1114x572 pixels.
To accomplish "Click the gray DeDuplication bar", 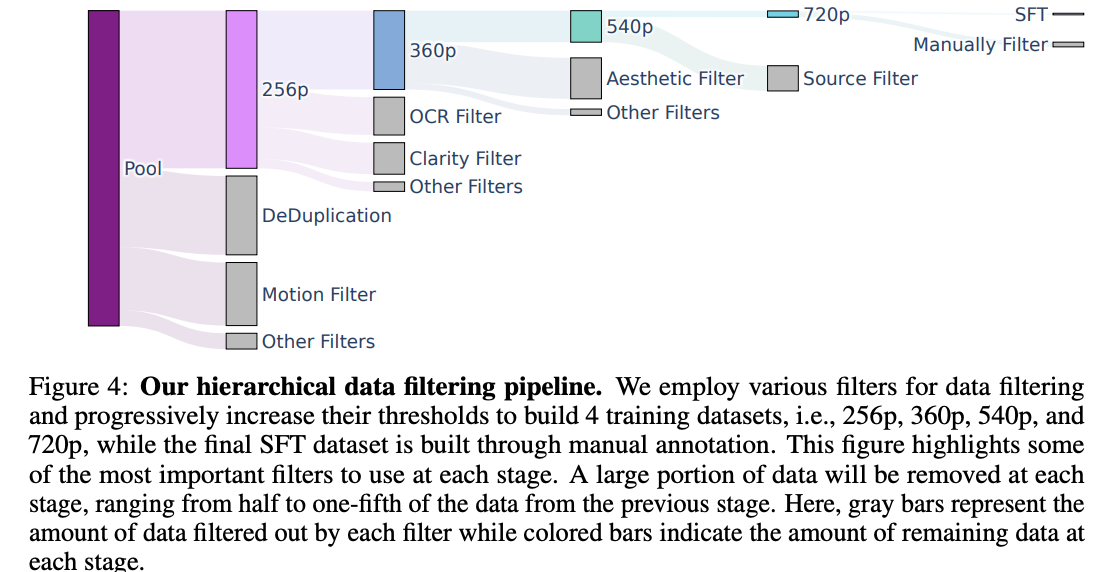I will (x=241, y=215).
